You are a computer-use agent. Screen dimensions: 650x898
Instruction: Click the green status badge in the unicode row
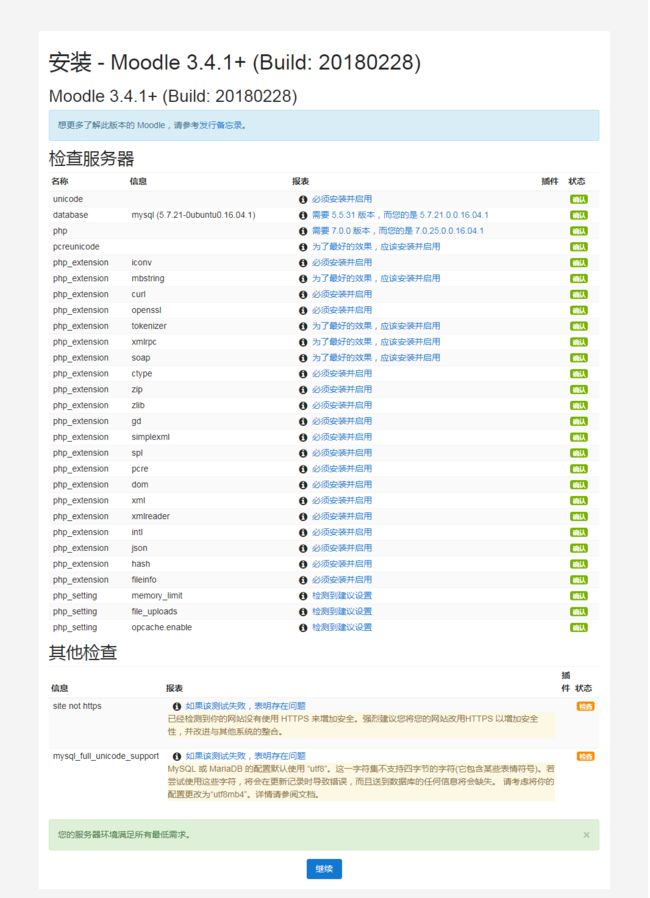coord(578,199)
